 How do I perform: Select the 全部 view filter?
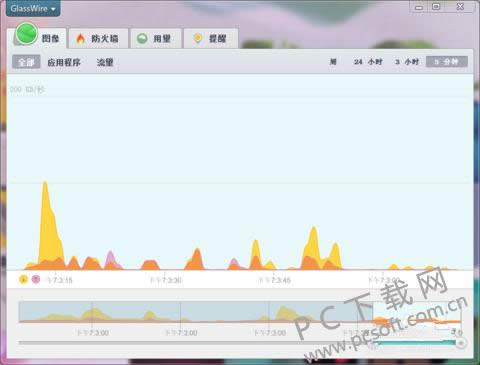pos(26,62)
